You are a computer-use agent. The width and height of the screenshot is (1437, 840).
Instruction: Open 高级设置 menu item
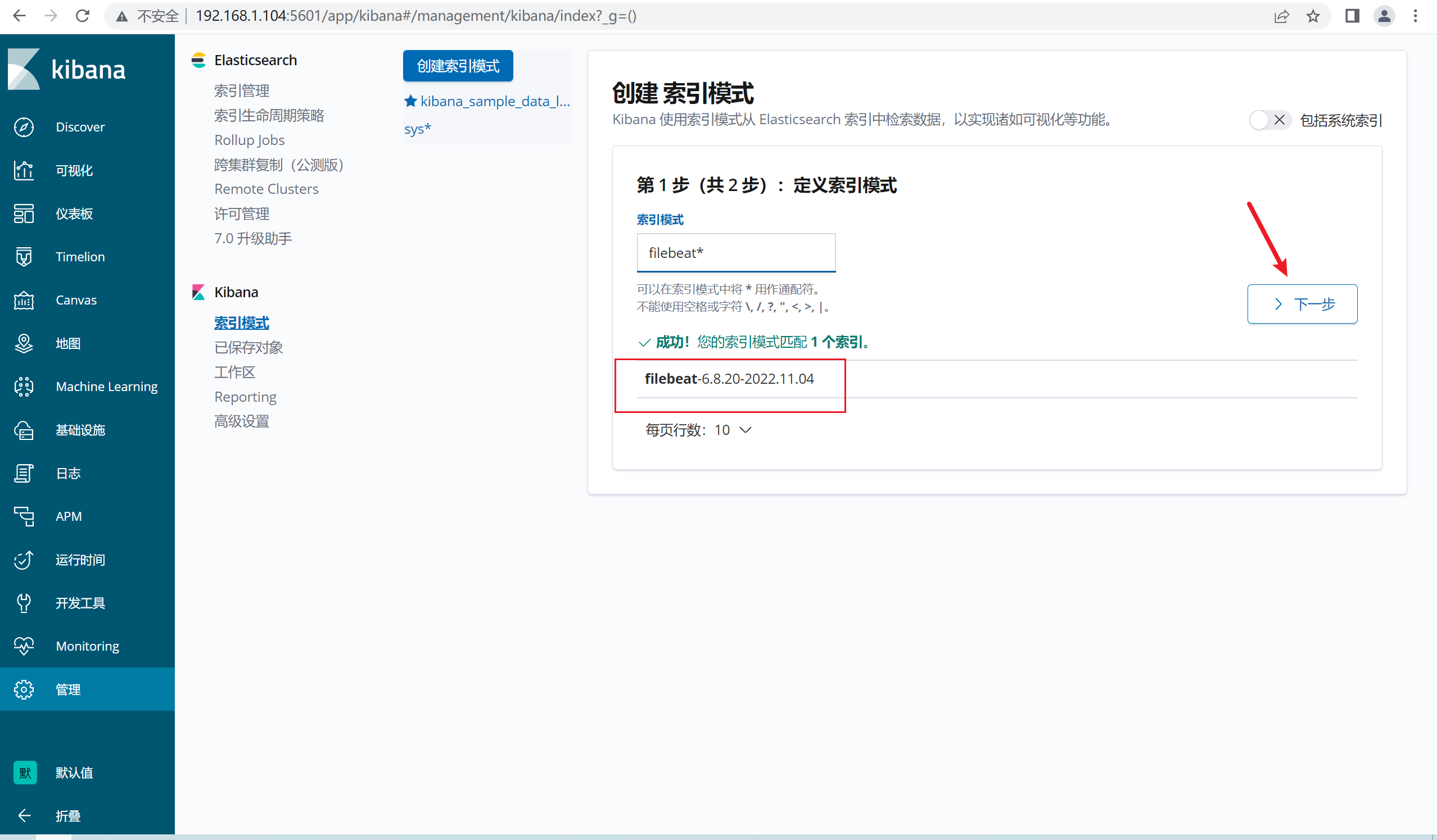[242, 421]
